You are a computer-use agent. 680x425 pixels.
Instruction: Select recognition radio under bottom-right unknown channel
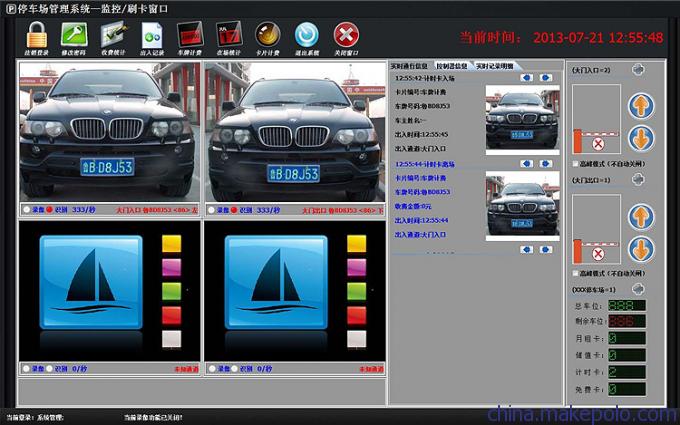point(234,369)
